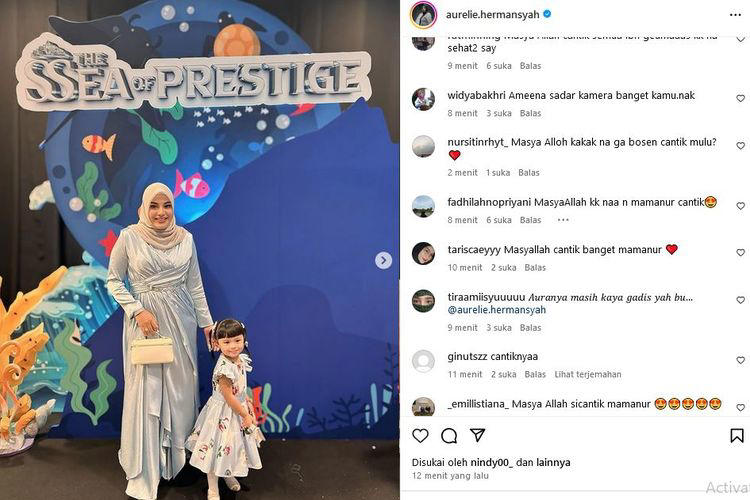Go to next photo with carousel arrow
This screenshot has width=750, height=500.
[x=383, y=260]
